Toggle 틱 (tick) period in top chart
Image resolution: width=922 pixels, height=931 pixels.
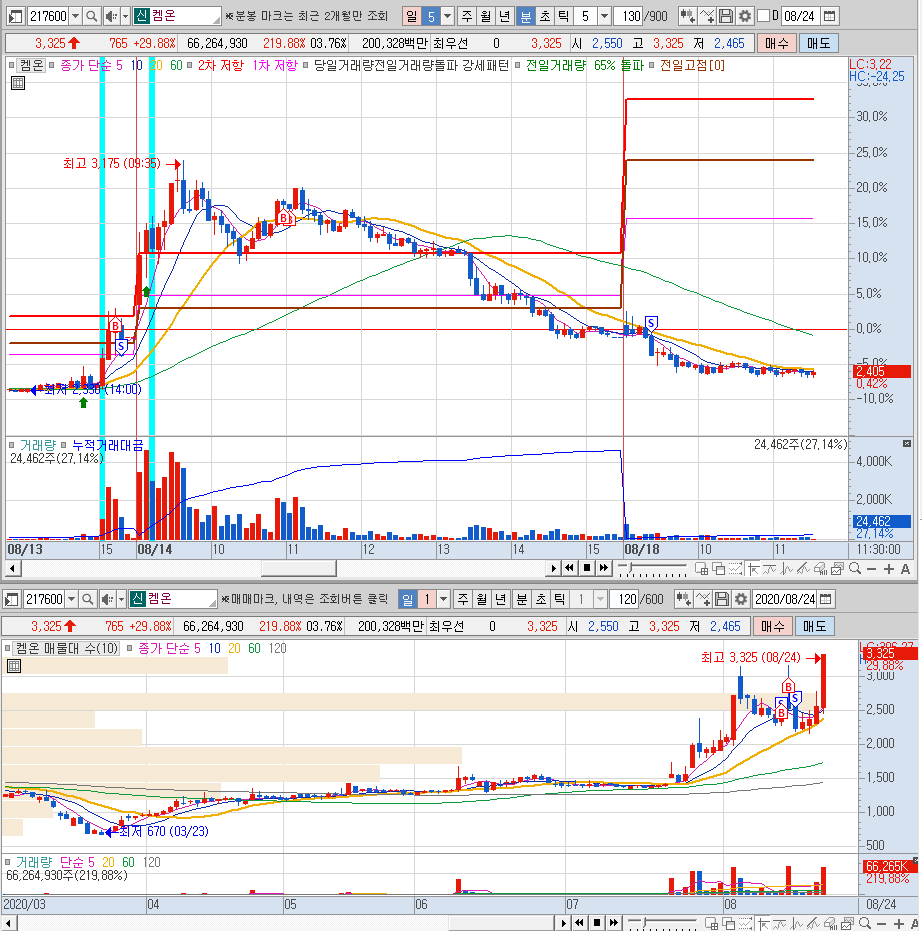(x=563, y=16)
